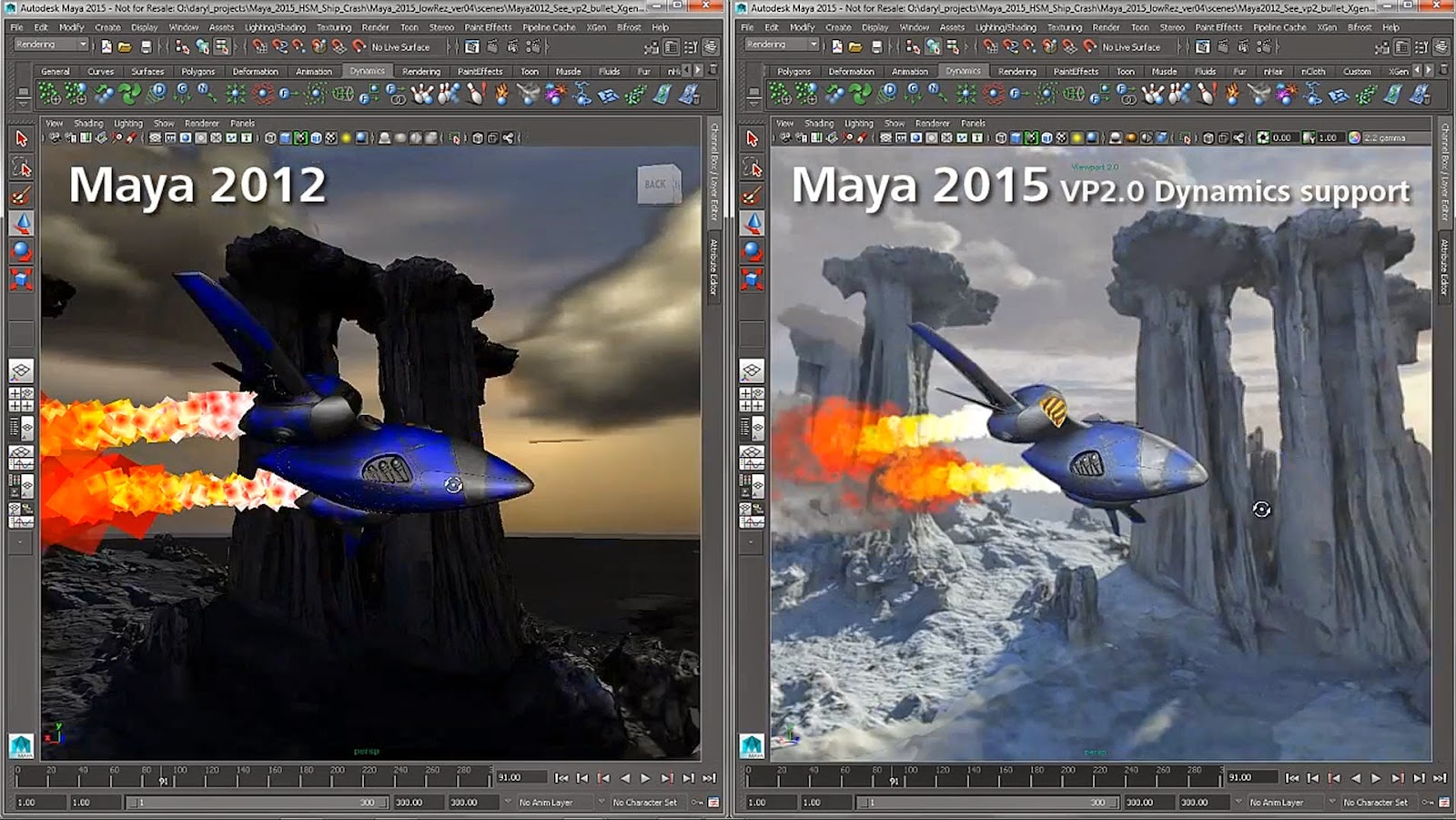Open Lighting/Shading menu in right window
Image resolution: width=1456 pixels, height=820 pixels.
click(x=1006, y=27)
